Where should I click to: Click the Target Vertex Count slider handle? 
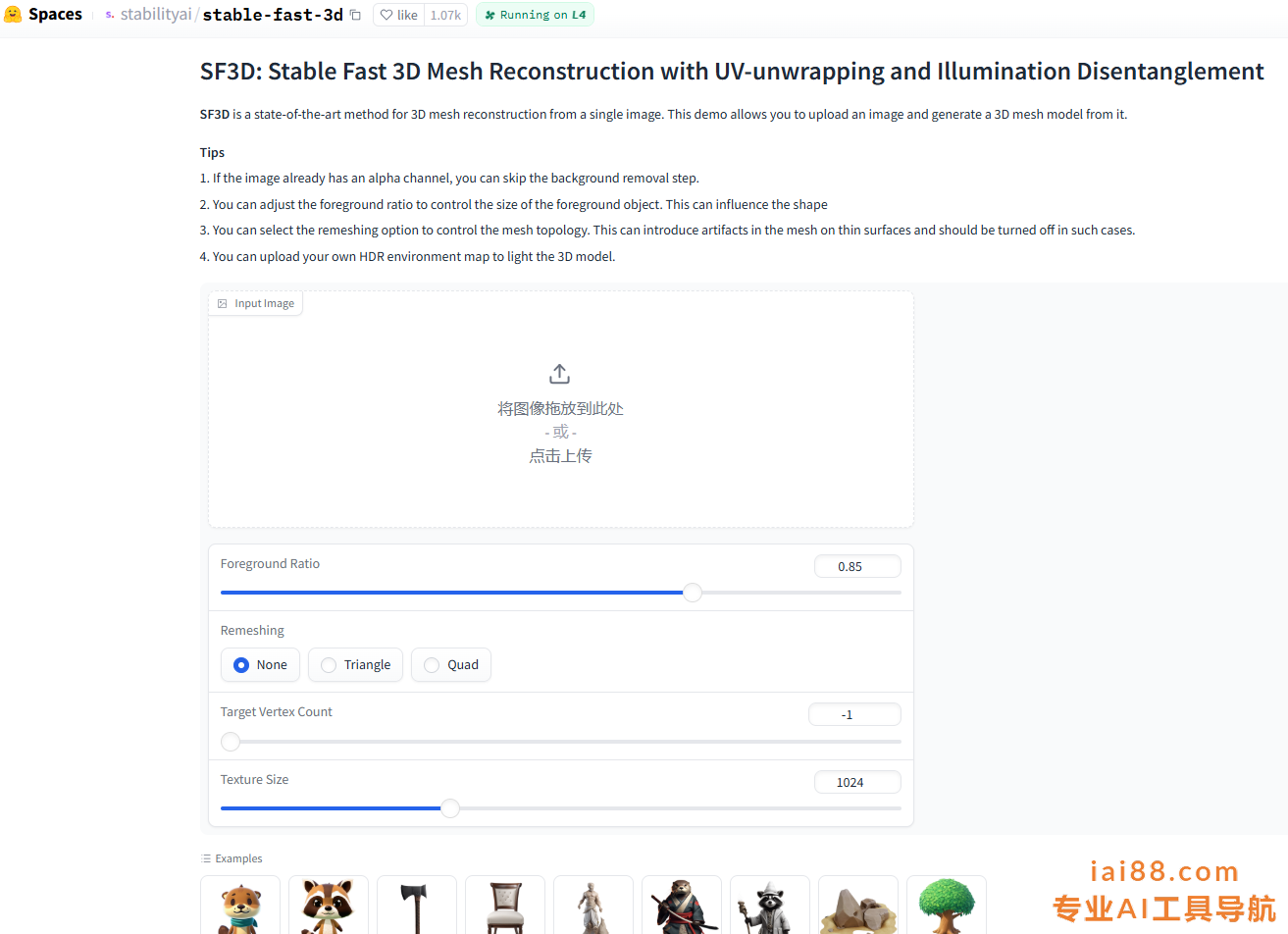click(x=231, y=742)
